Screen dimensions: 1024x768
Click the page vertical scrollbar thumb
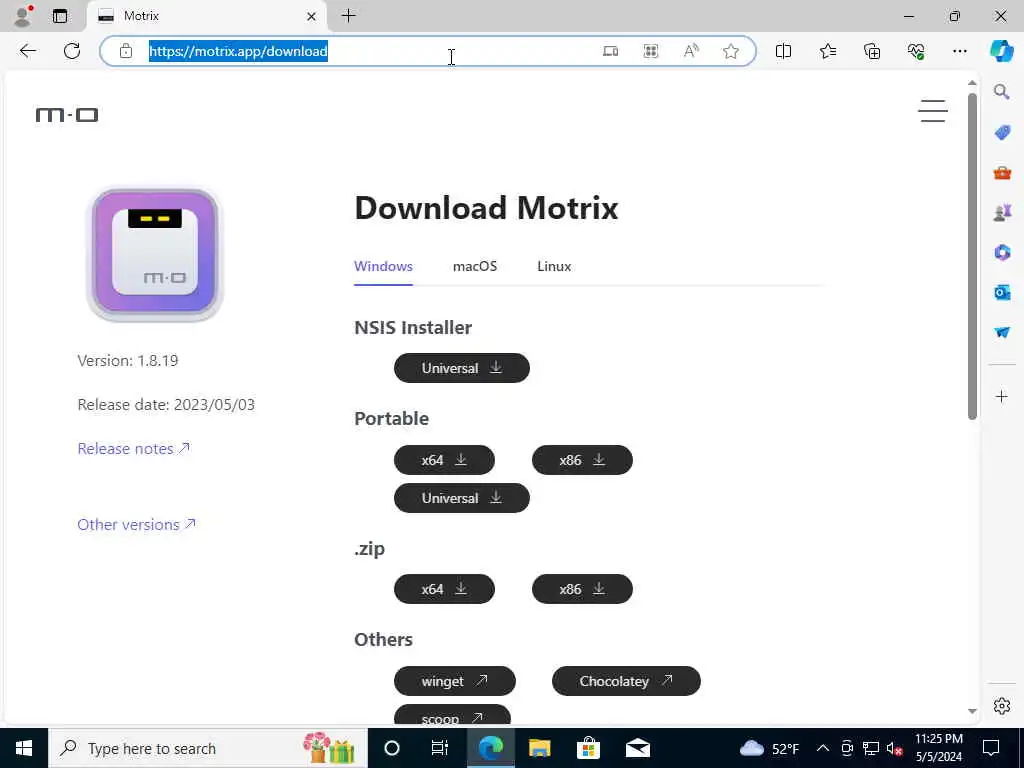pos(972,256)
